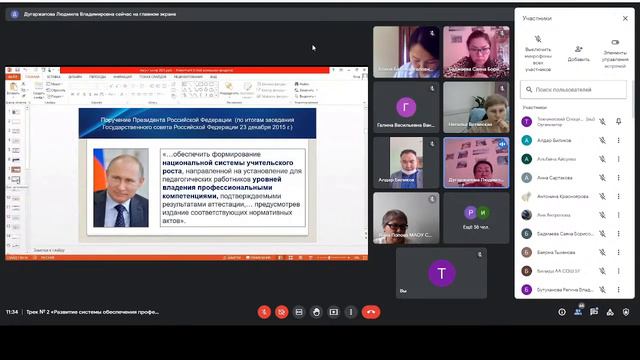The height and width of the screenshot is (360, 640).
Task: Mute all participants' microphones
Action: click(x=538, y=53)
